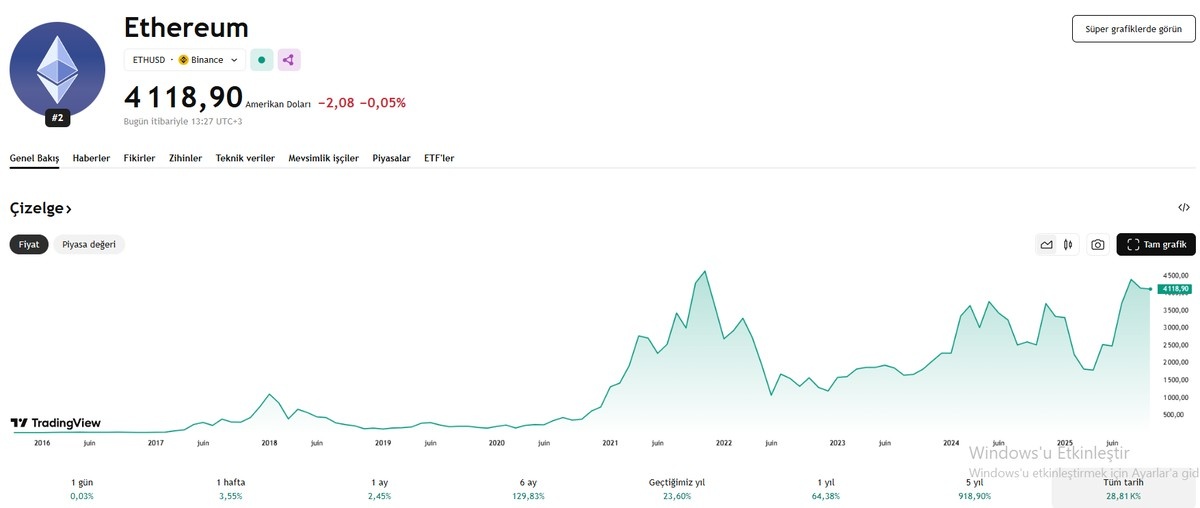Click the 4118,90 price label on axis
Image resolution: width=1200 pixels, height=508 pixels.
(x=1175, y=289)
